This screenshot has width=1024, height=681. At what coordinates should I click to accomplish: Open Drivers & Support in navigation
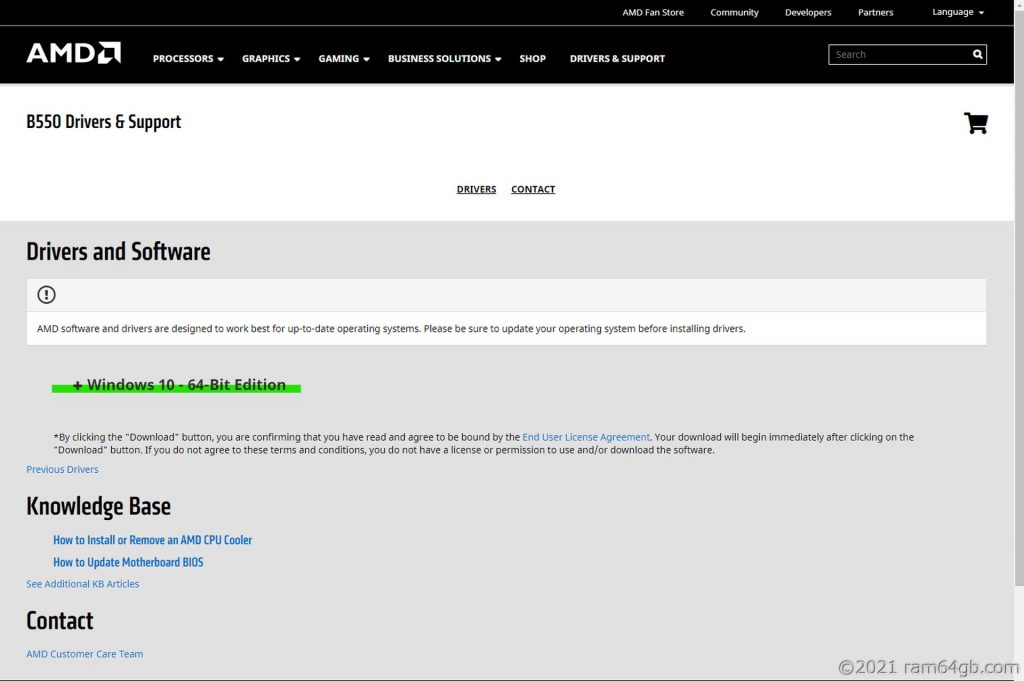[x=617, y=59]
